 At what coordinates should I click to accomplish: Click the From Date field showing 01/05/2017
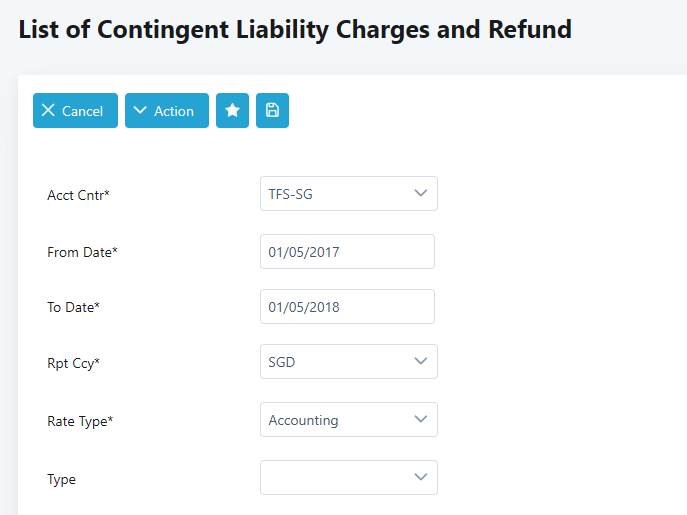tap(347, 252)
